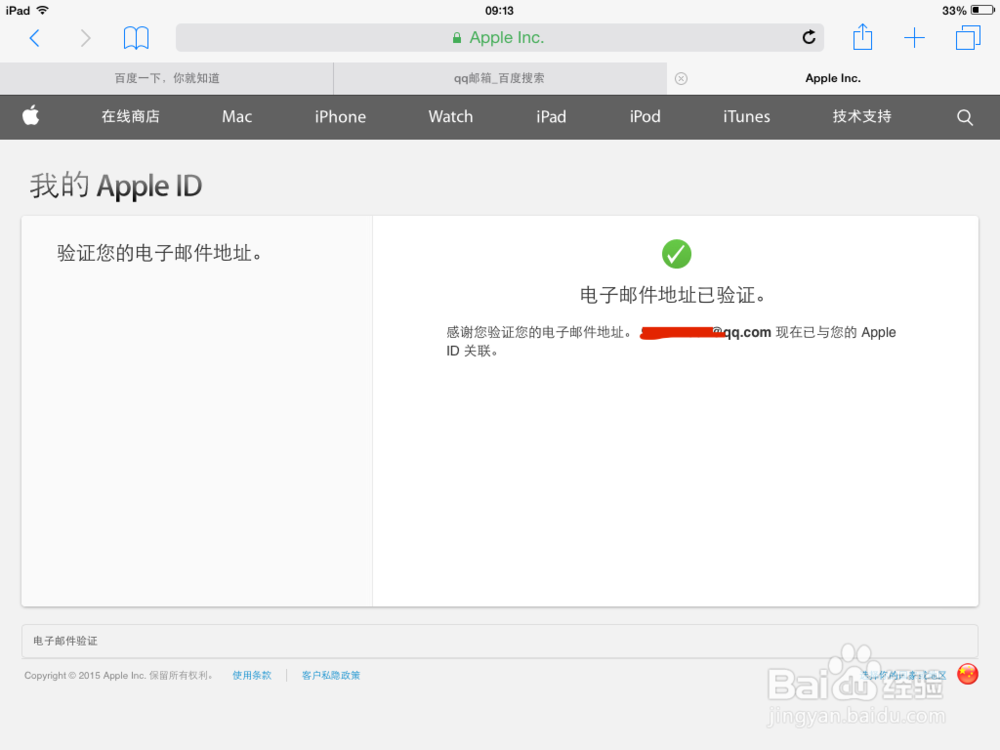Open the 客户私隐政策 link
This screenshot has width=1000, height=750.
tap(331, 675)
